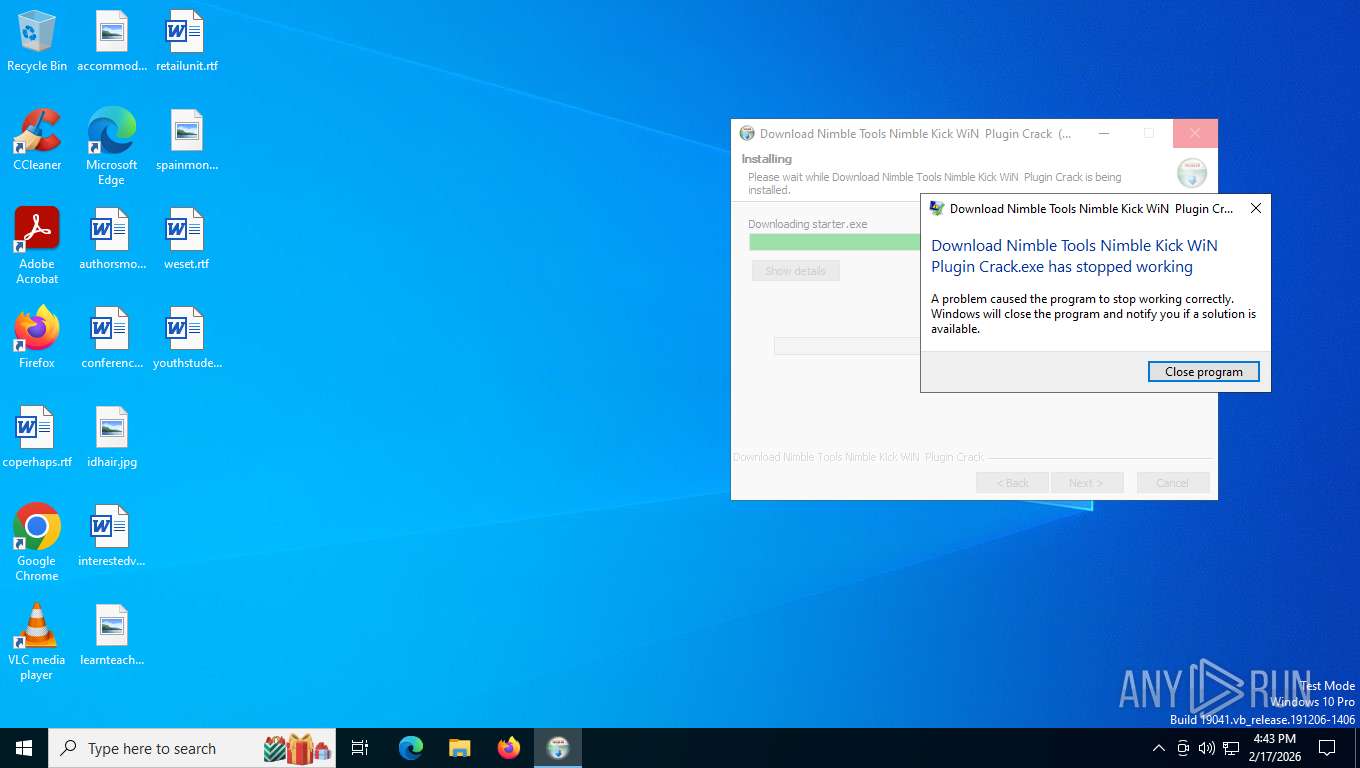This screenshot has height=768, width=1360.
Task: Open the notification center icon
Action: coord(1327,748)
